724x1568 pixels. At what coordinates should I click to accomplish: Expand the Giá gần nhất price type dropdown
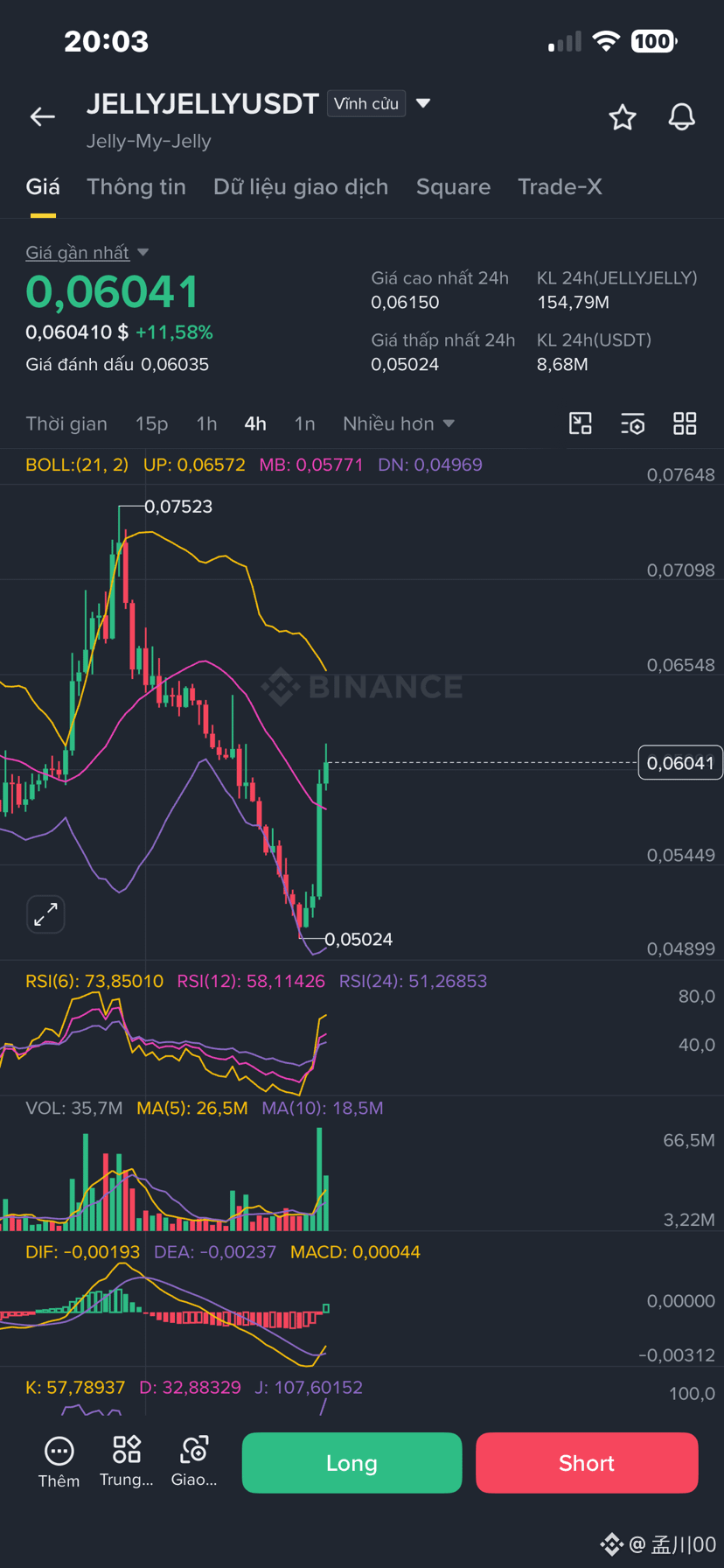point(143,253)
